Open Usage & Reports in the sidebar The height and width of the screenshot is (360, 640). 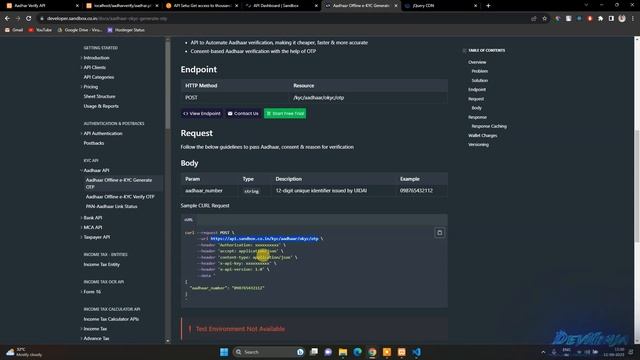point(101,106)
